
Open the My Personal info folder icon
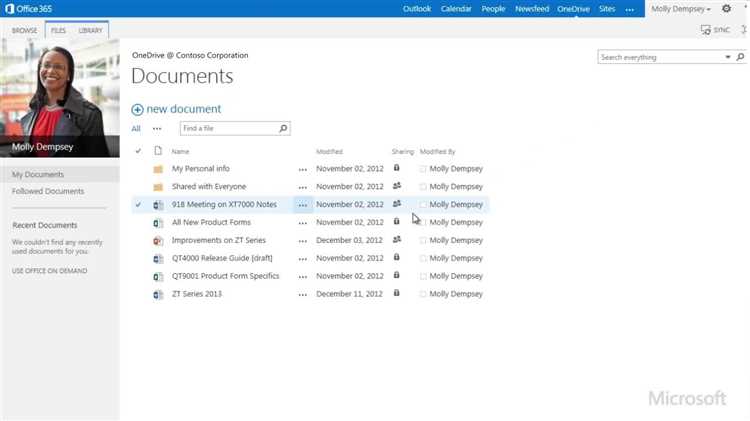pyautogui.click(x=158, y=169)
